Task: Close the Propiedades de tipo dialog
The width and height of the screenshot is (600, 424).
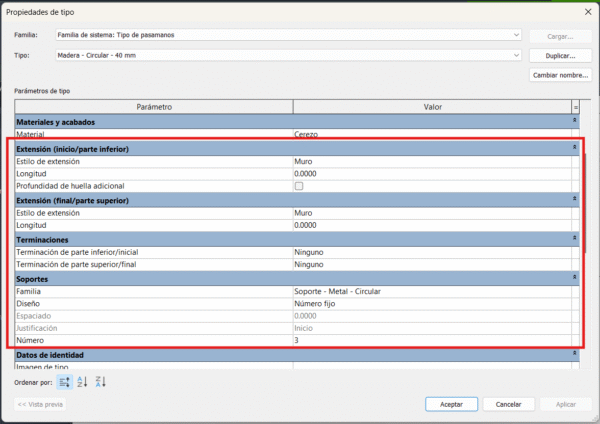Action: (x=582, y=11)
